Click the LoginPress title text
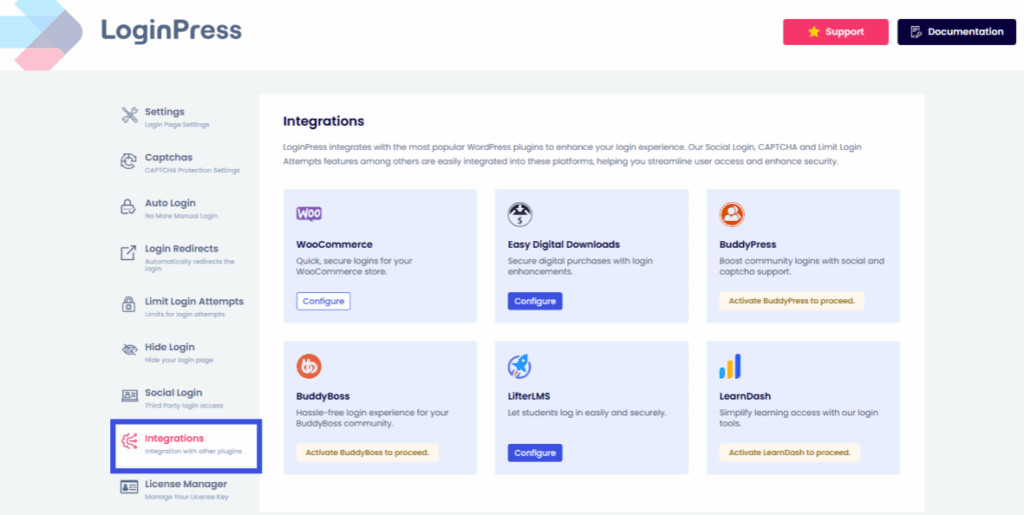 [171, 30]
